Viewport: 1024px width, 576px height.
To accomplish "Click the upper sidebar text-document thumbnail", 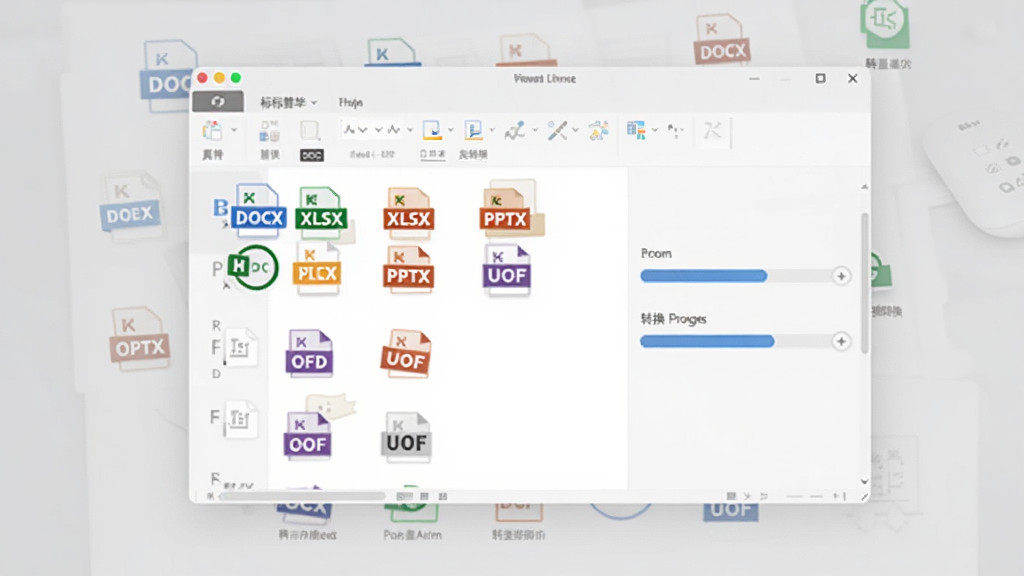I will pyautogui.click(x=240, y=348).
